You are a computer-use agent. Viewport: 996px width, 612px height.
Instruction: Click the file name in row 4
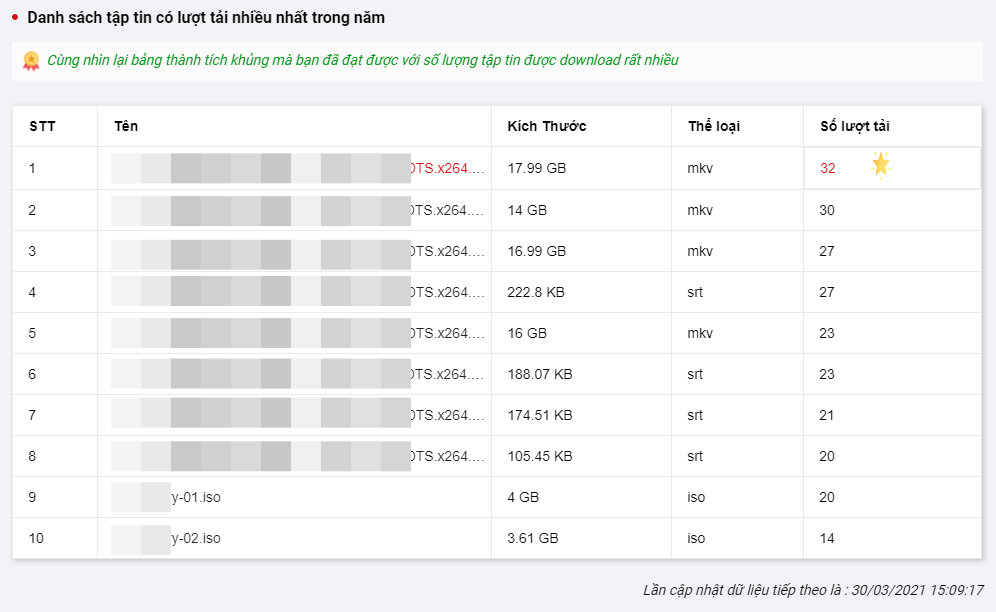[447, 292]
